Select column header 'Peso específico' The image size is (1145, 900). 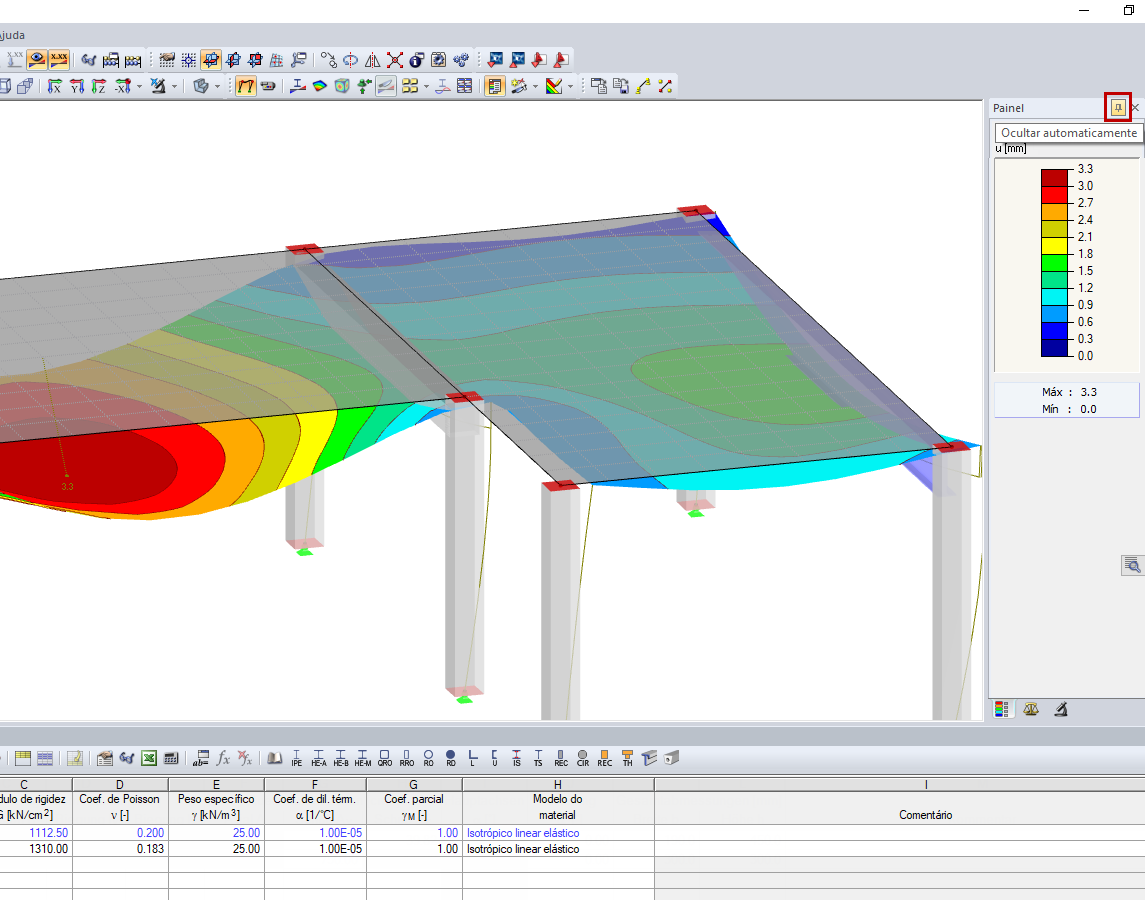pyautogui.click(x=216, y=807)
